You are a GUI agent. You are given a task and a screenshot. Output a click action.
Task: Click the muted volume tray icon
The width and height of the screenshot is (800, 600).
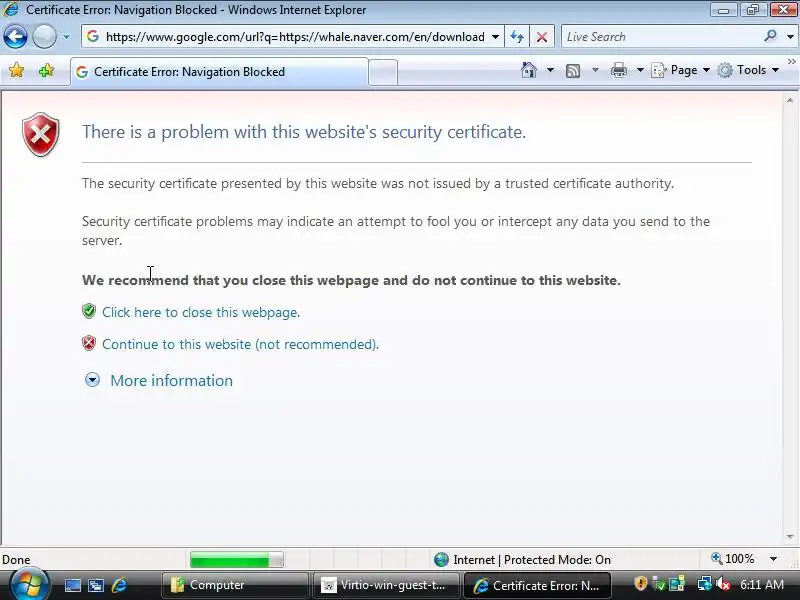(x=722, y=584)
